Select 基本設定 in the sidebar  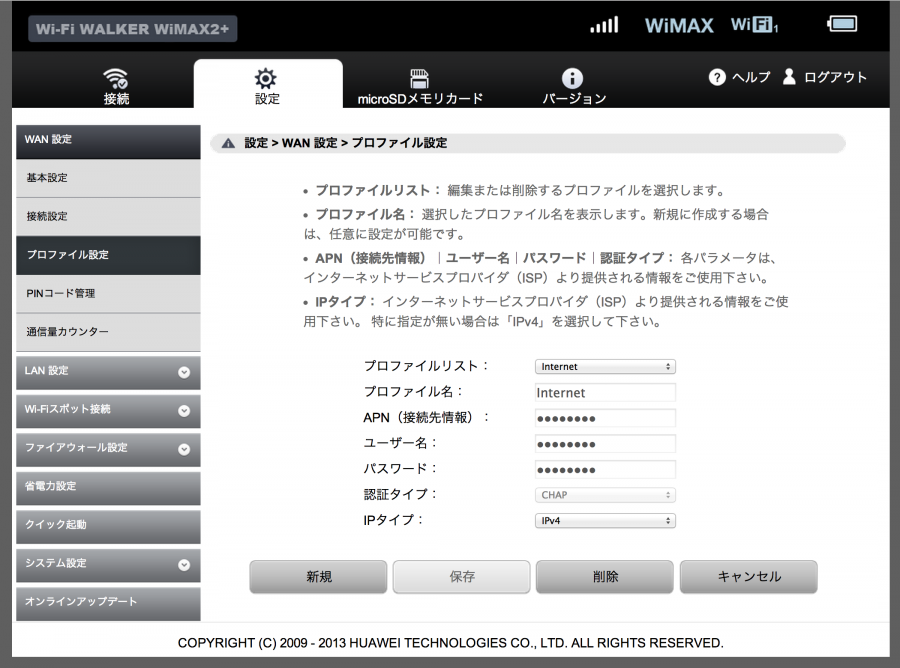pos(108,178)
